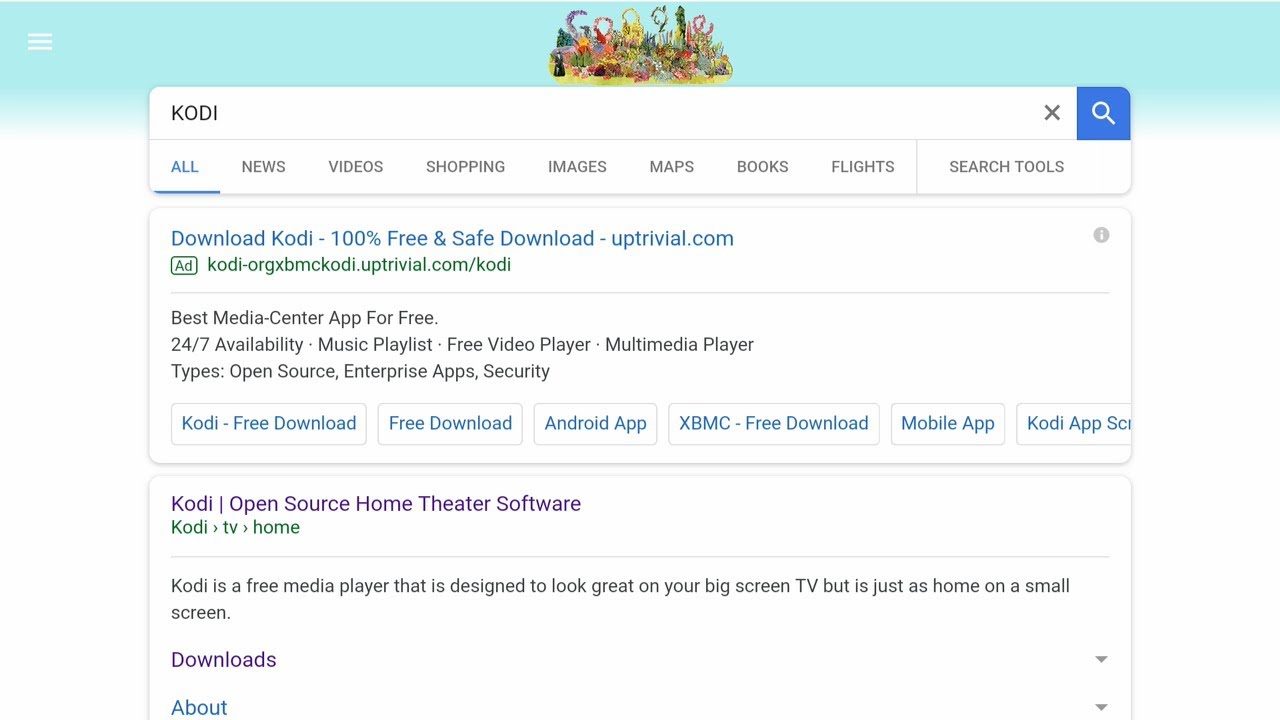Switch to the VIDEOS tab
The width and height of the screenshot is (1280, 720).
(x=356, y=167)
